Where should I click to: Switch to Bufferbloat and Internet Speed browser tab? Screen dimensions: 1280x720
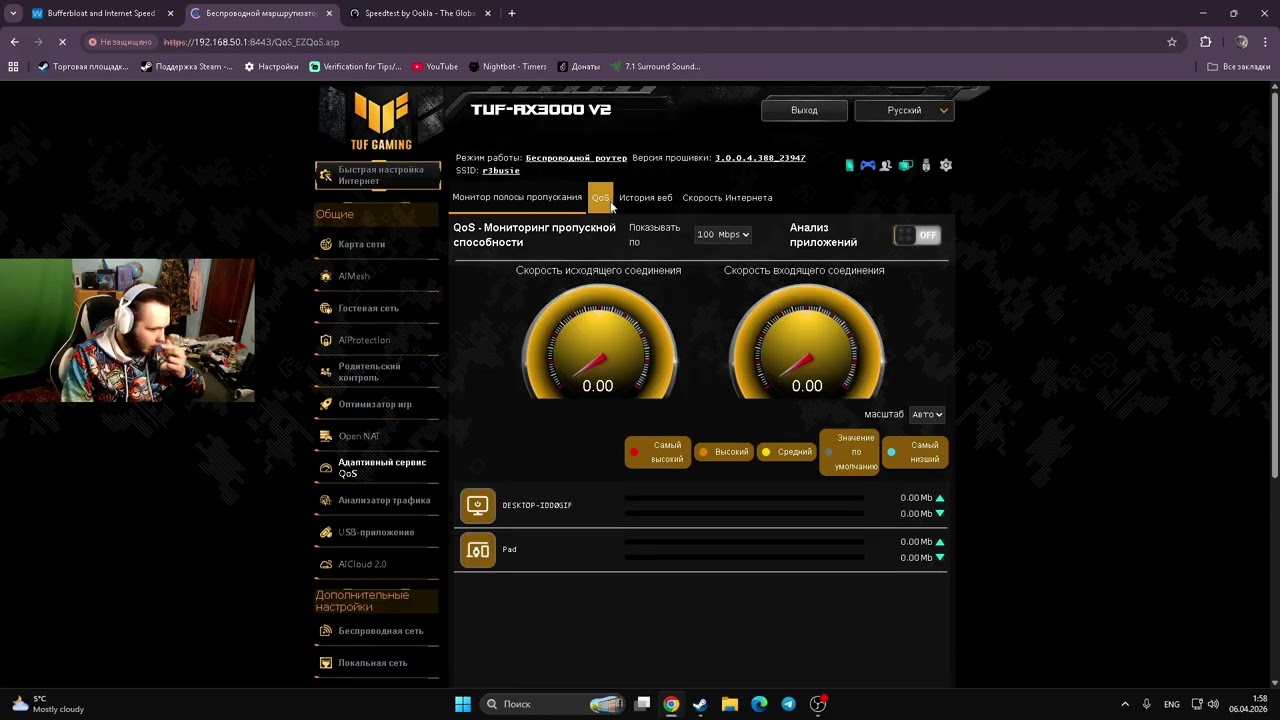[103, 13]
